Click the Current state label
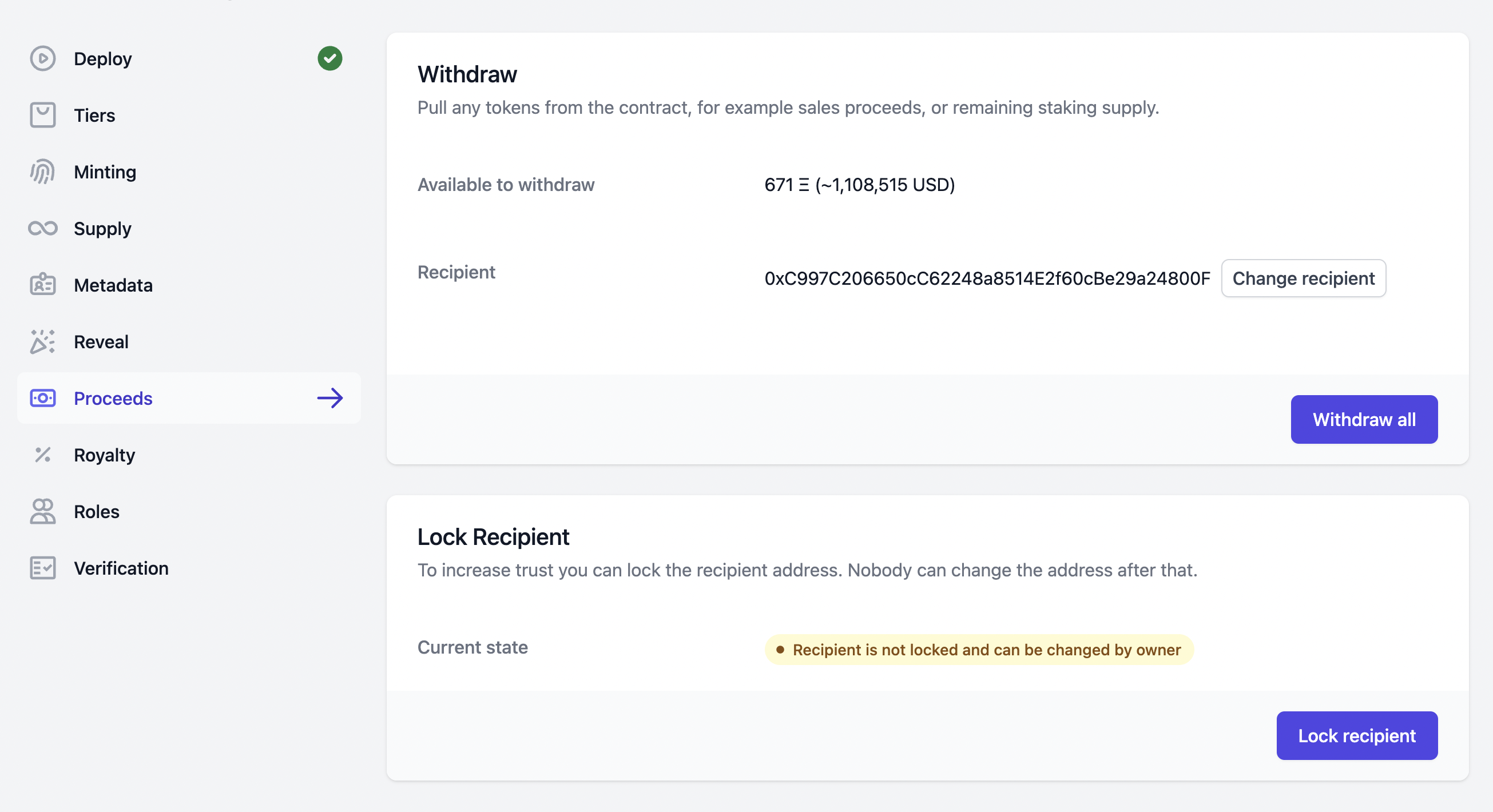The image size is (1493, 812). [x=472, y=647]
